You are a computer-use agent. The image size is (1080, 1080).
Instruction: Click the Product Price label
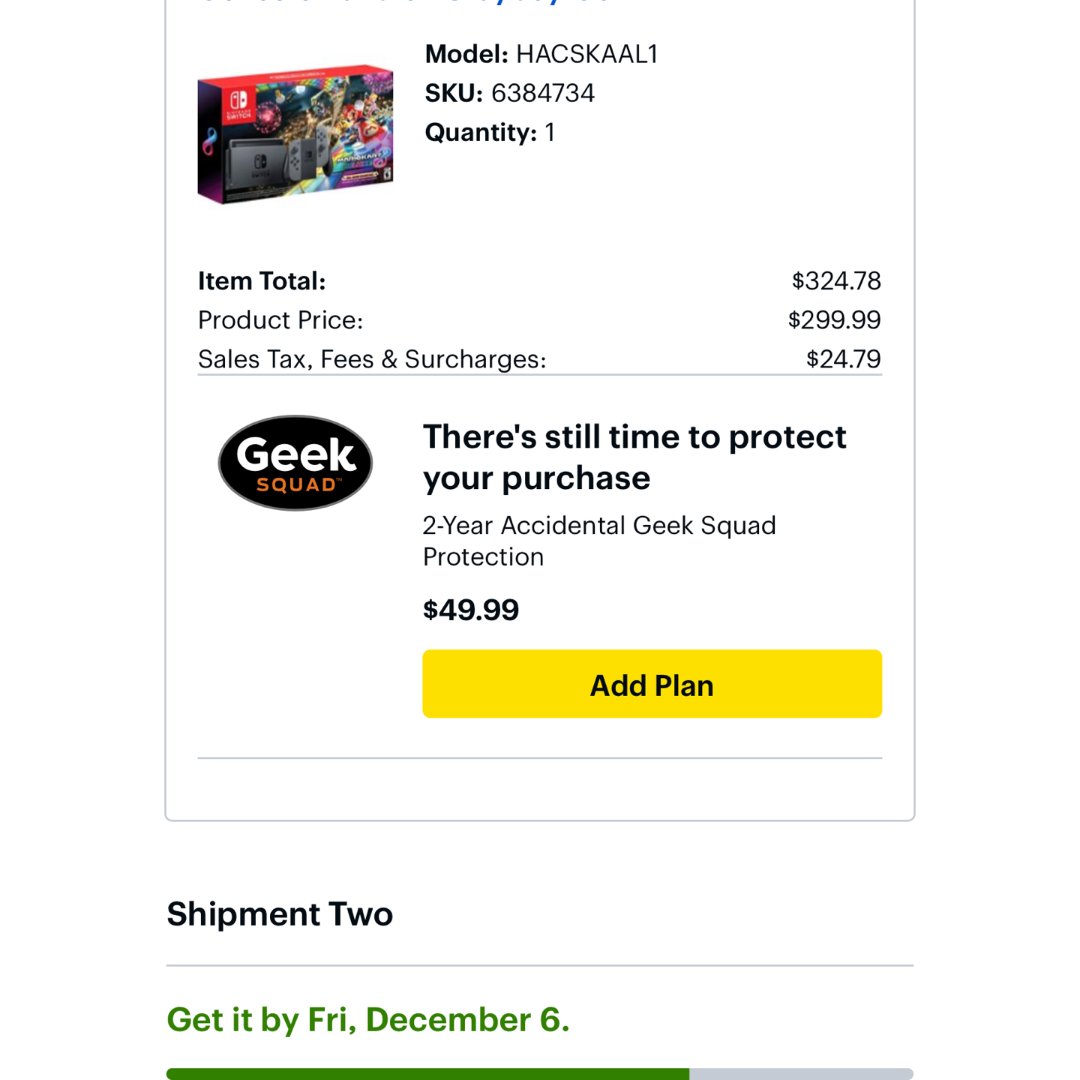point(281,320)
